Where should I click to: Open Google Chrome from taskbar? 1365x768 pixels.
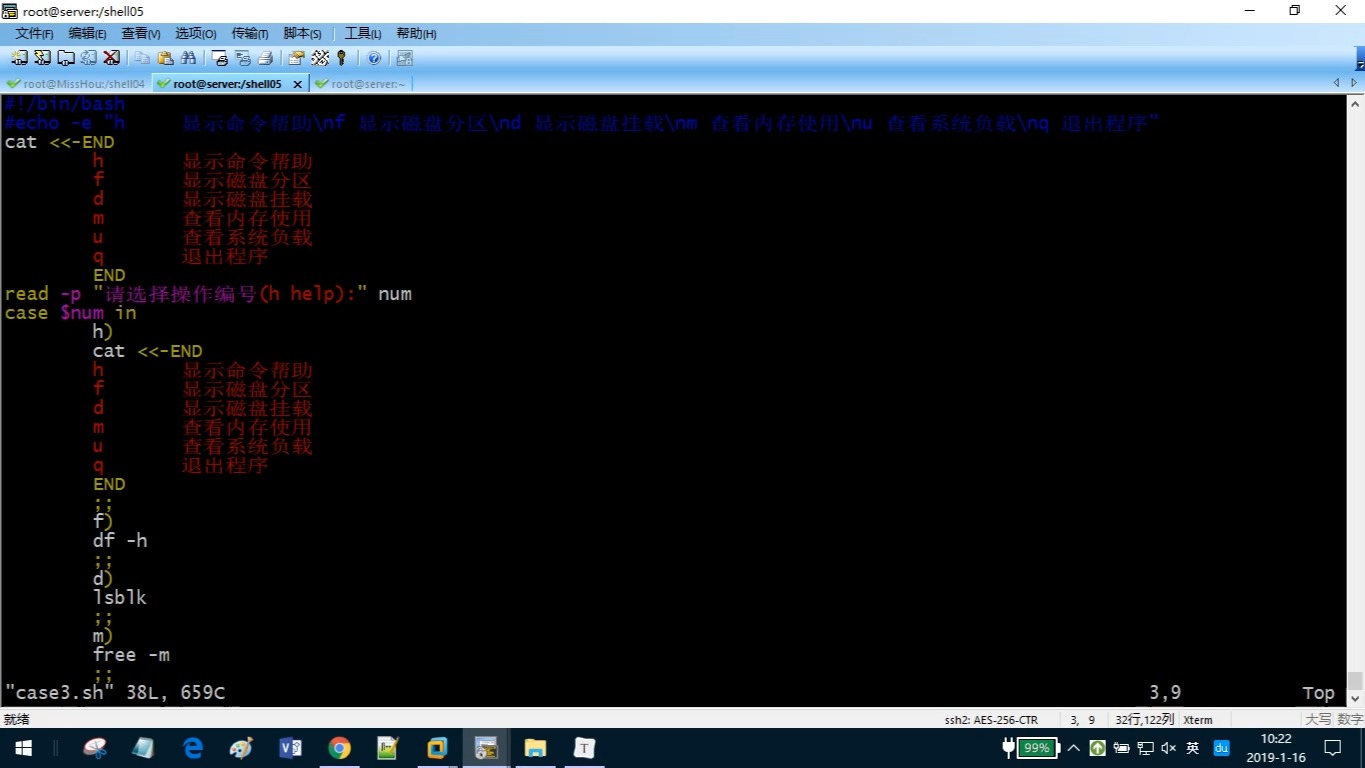click(340, 748)
